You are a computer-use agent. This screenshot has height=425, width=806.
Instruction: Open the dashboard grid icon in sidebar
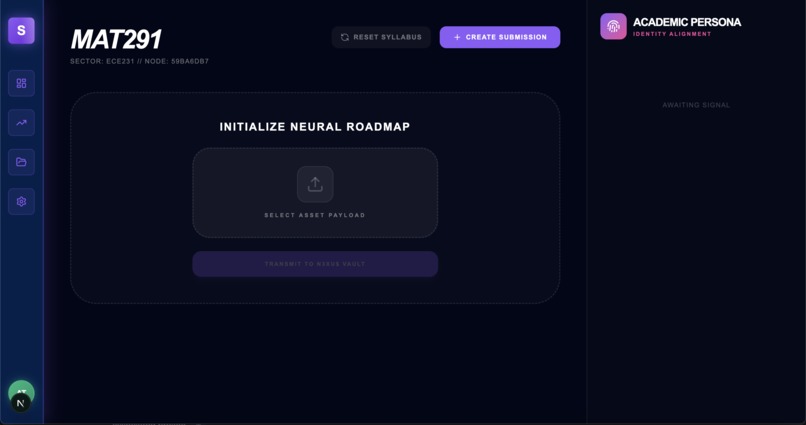tap(21, 83)
